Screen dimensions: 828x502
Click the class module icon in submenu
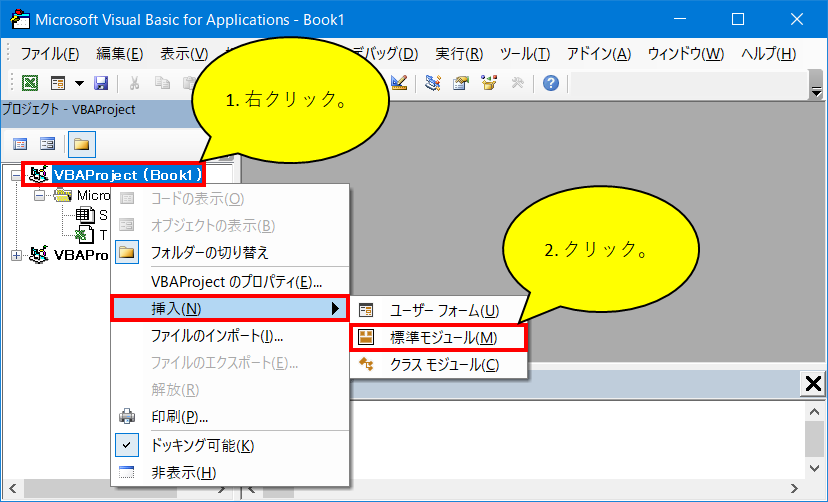(x=366, y=364)
